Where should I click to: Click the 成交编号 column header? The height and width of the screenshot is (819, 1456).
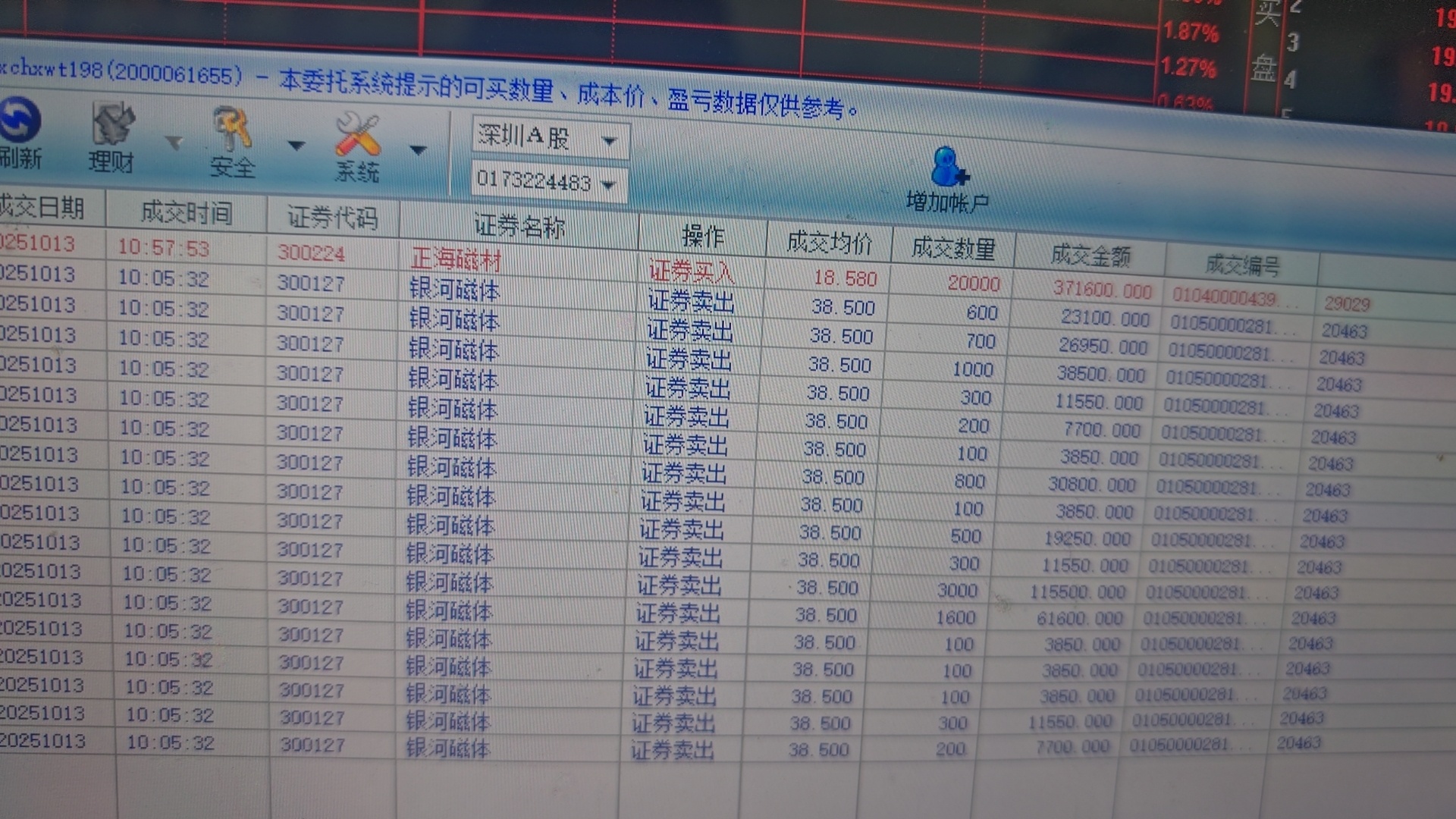(x=1242, y=265)
